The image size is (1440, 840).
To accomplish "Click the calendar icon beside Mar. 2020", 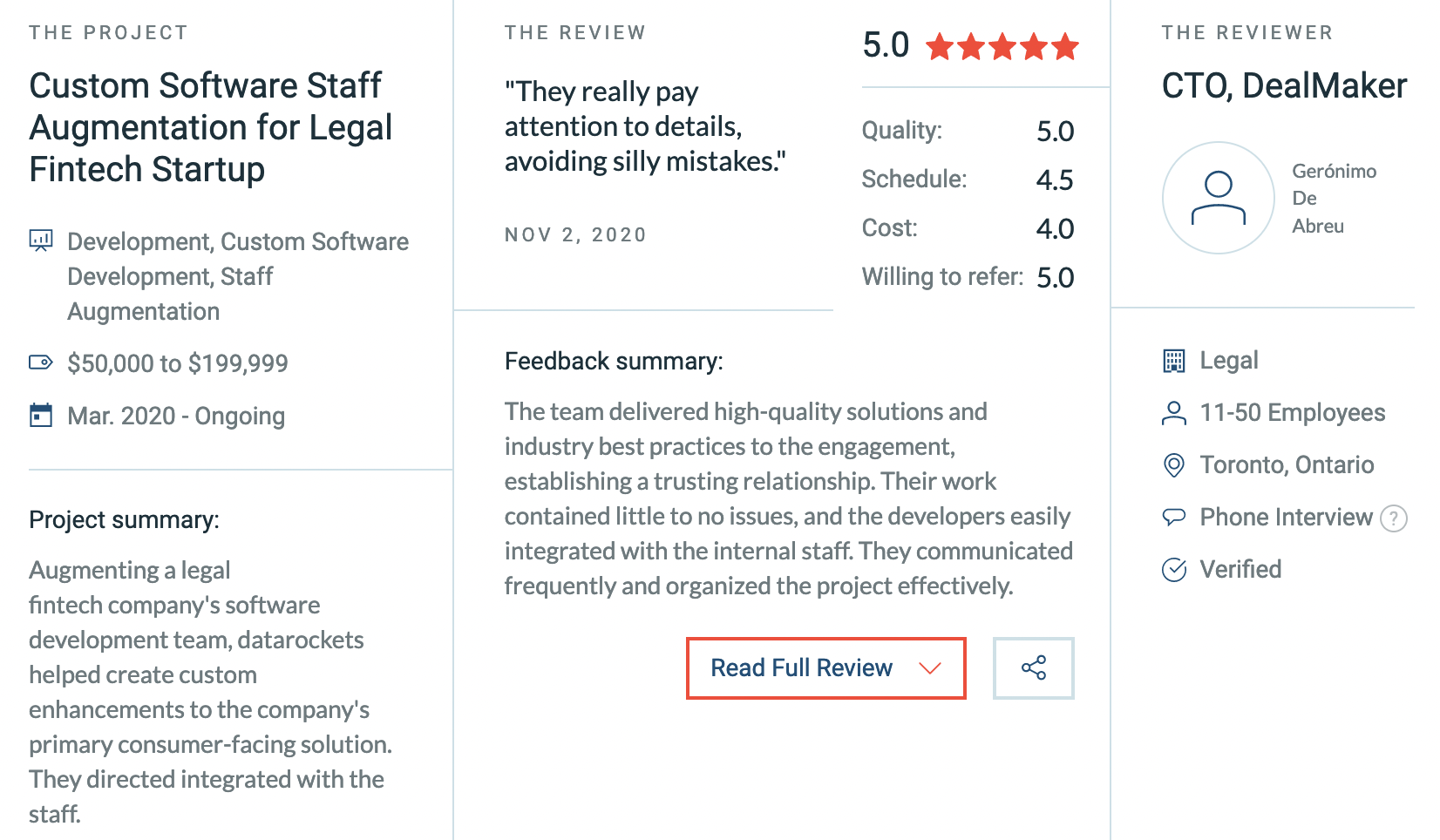I will point(41,415).
